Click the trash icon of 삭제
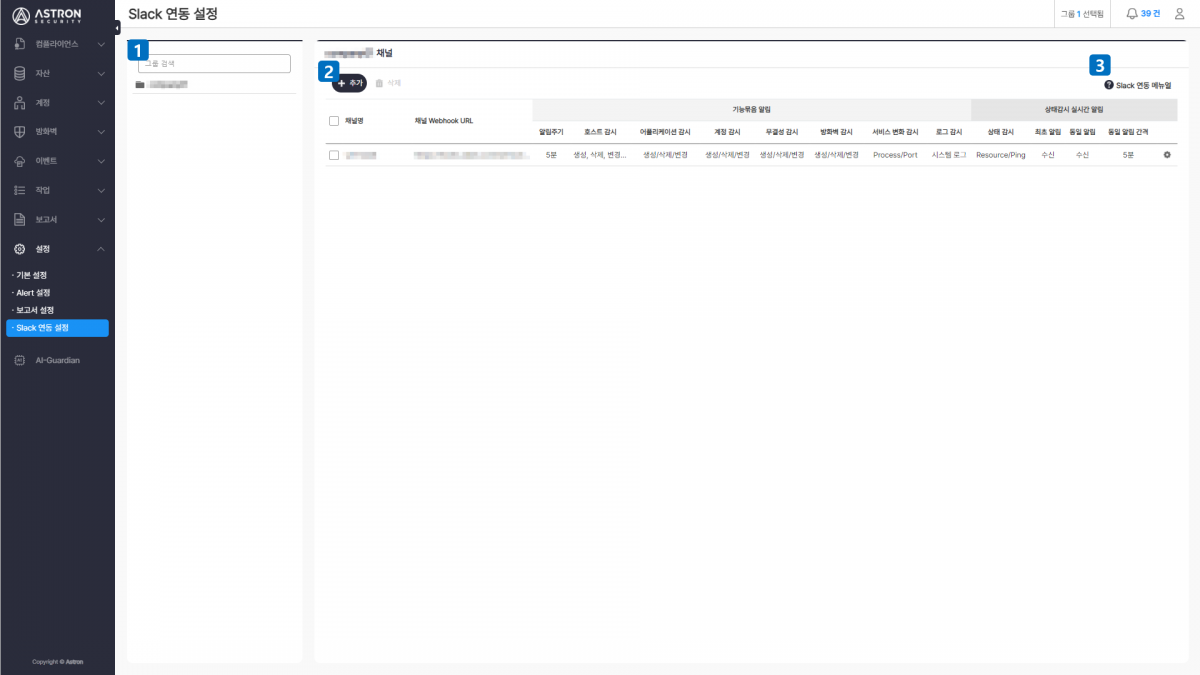This screenshot has width=1200, height=675. (x=379, y=83)
